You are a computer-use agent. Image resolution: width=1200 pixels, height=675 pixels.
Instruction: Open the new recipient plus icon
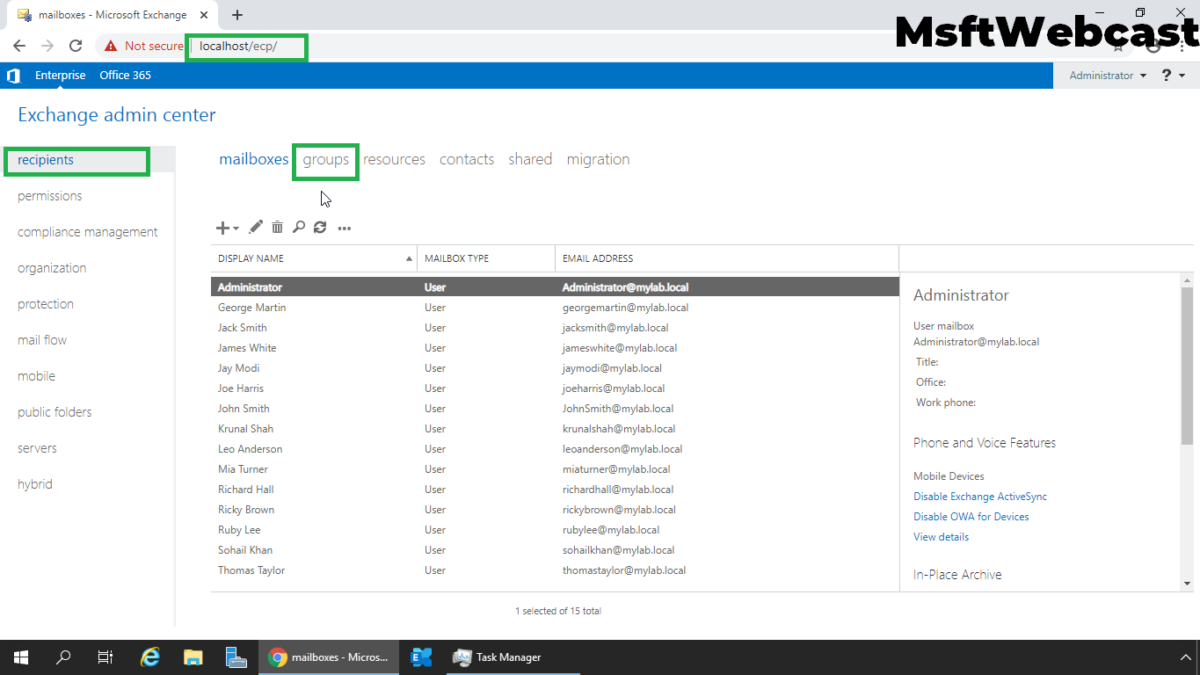[220, 227]
